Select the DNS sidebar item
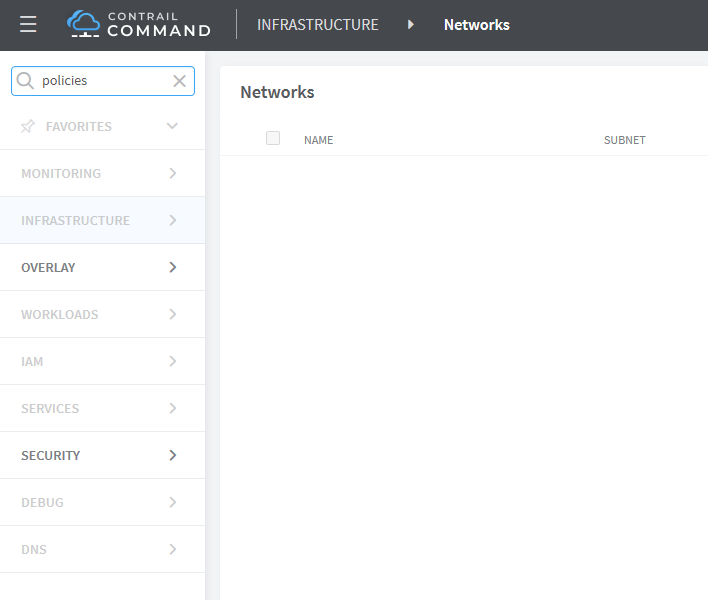 (34, 549)
